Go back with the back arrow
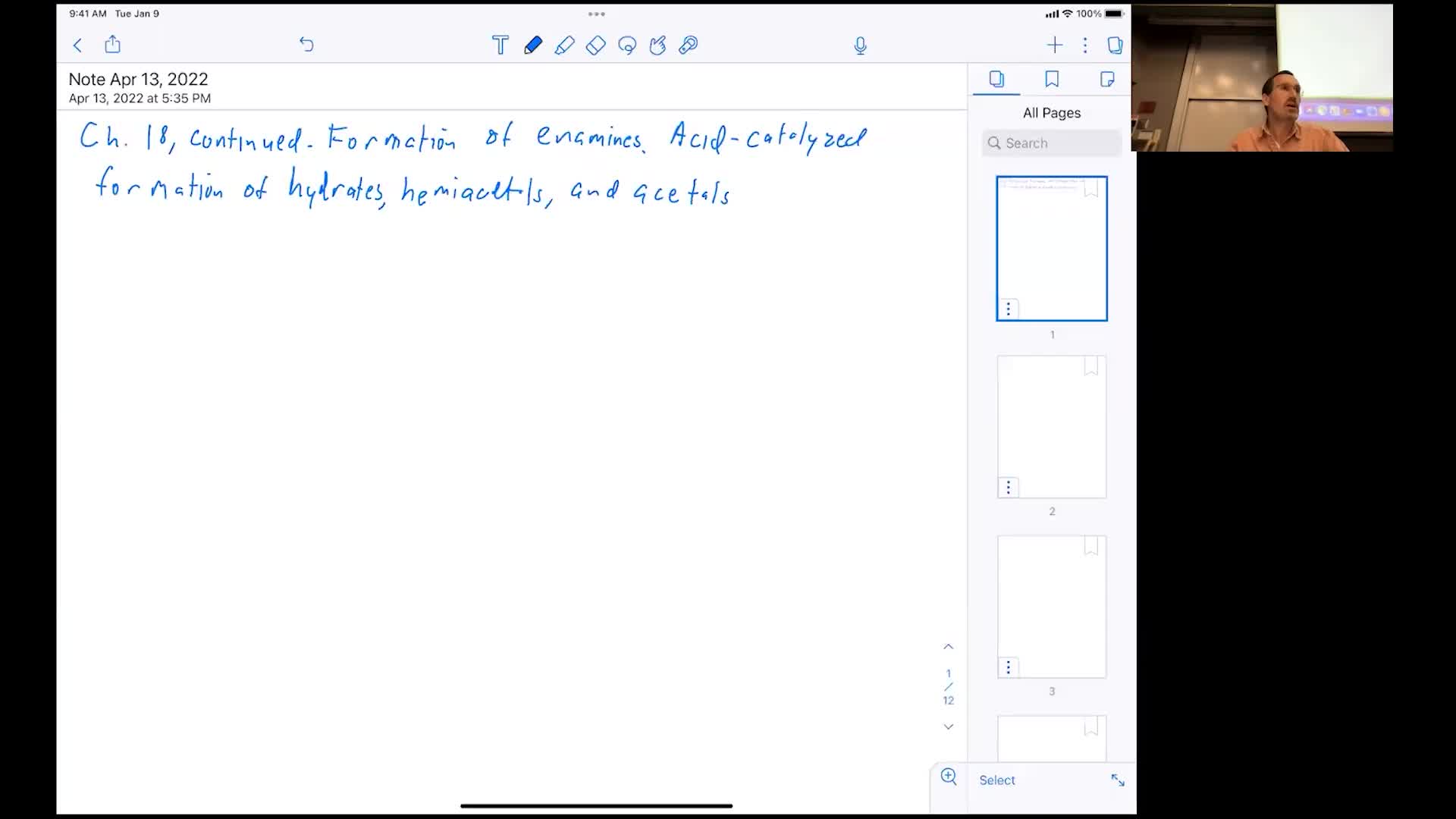Viewport: 1456px width, 819px height. coord(77,45)
